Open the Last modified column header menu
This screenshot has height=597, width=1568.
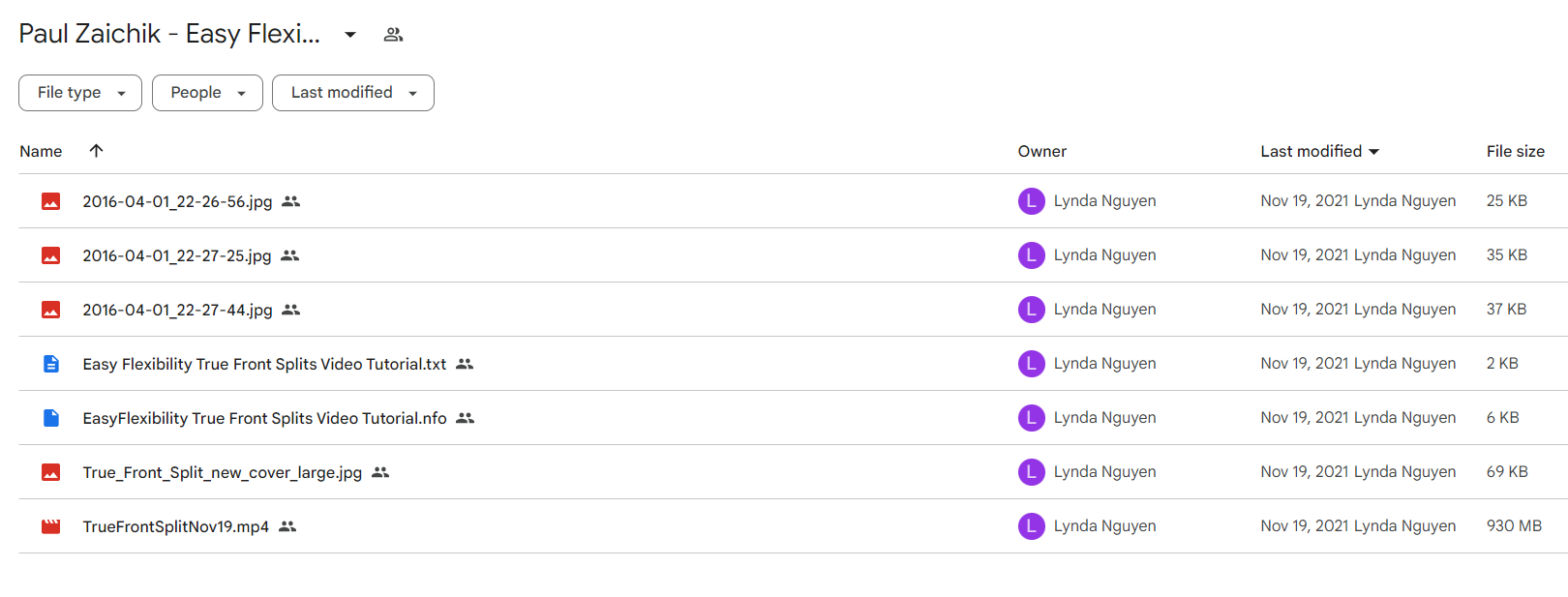click(x=1319, y=151)
